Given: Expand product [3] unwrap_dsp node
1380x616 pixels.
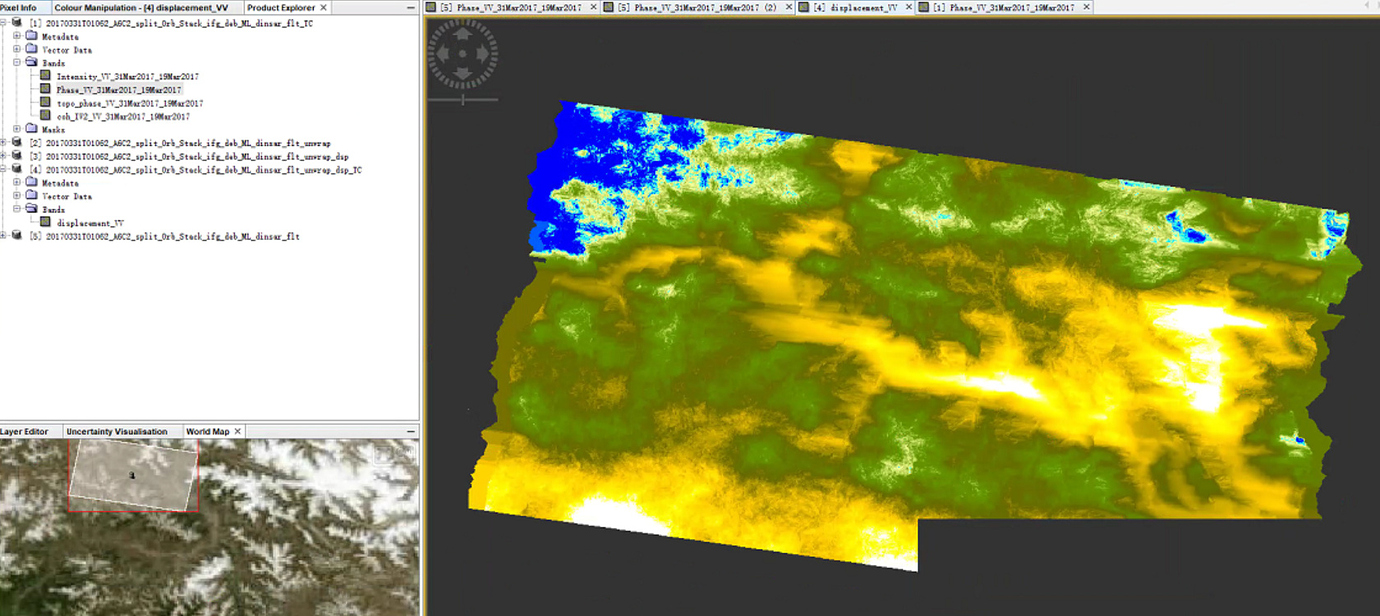Looking at the screenshot, I should [5, 156].
